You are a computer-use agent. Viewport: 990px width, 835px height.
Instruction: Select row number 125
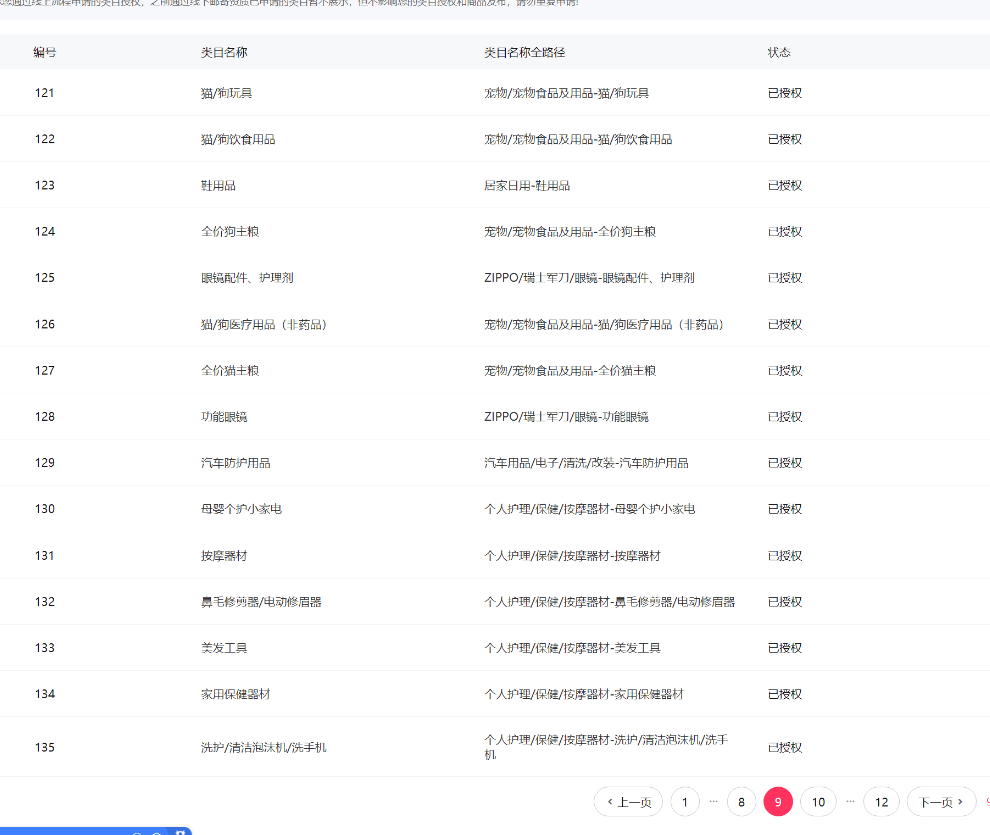pos(45,278)
